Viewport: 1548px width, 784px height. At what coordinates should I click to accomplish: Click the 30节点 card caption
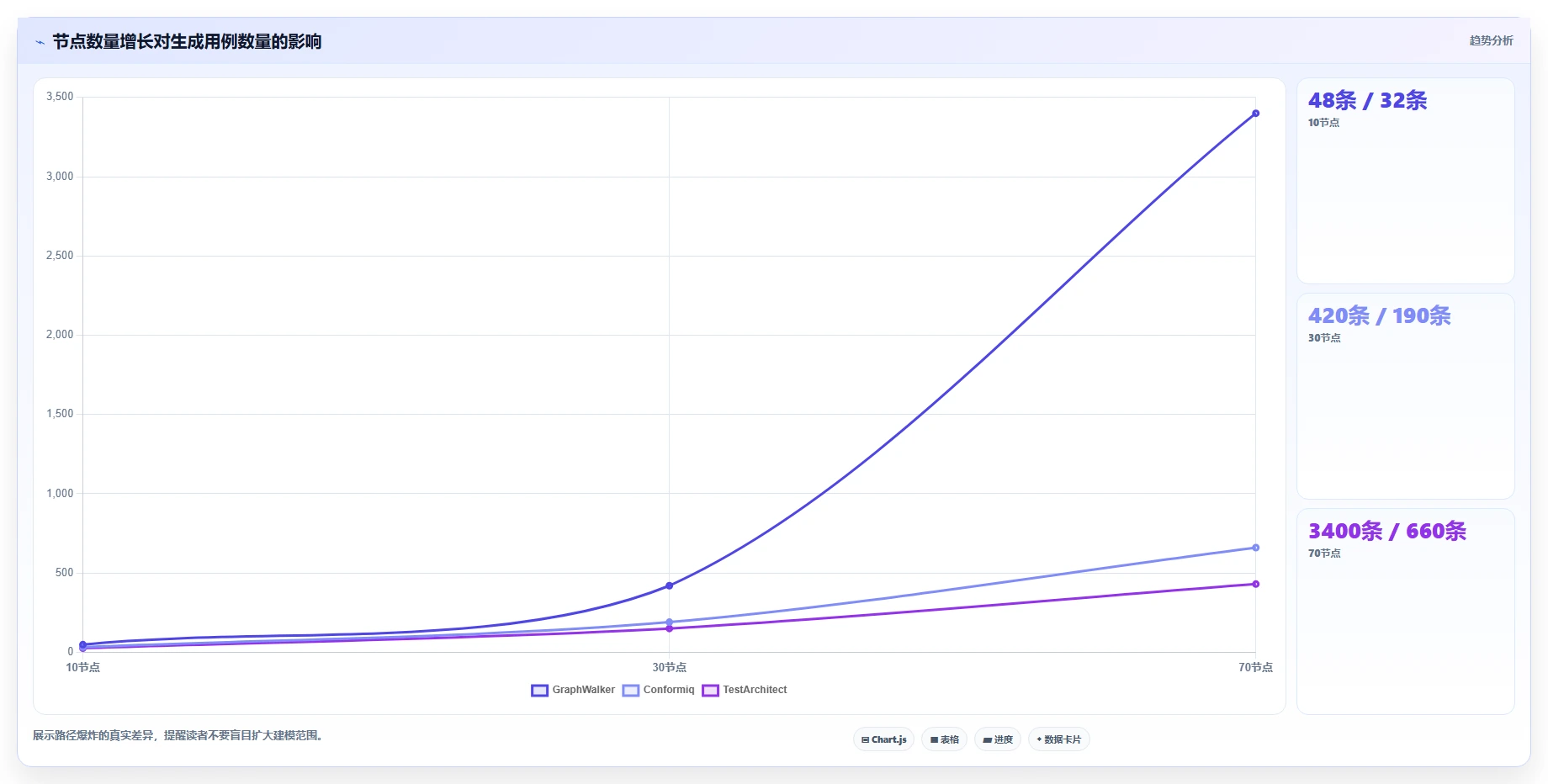tap(1324, 338)
